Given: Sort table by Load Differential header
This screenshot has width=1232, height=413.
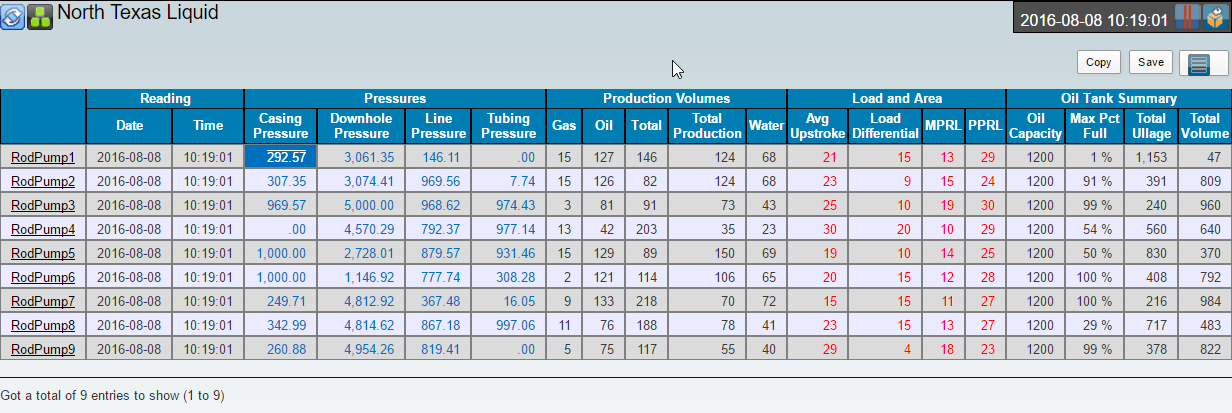Looking at the screenshot, I should [884, 126].
